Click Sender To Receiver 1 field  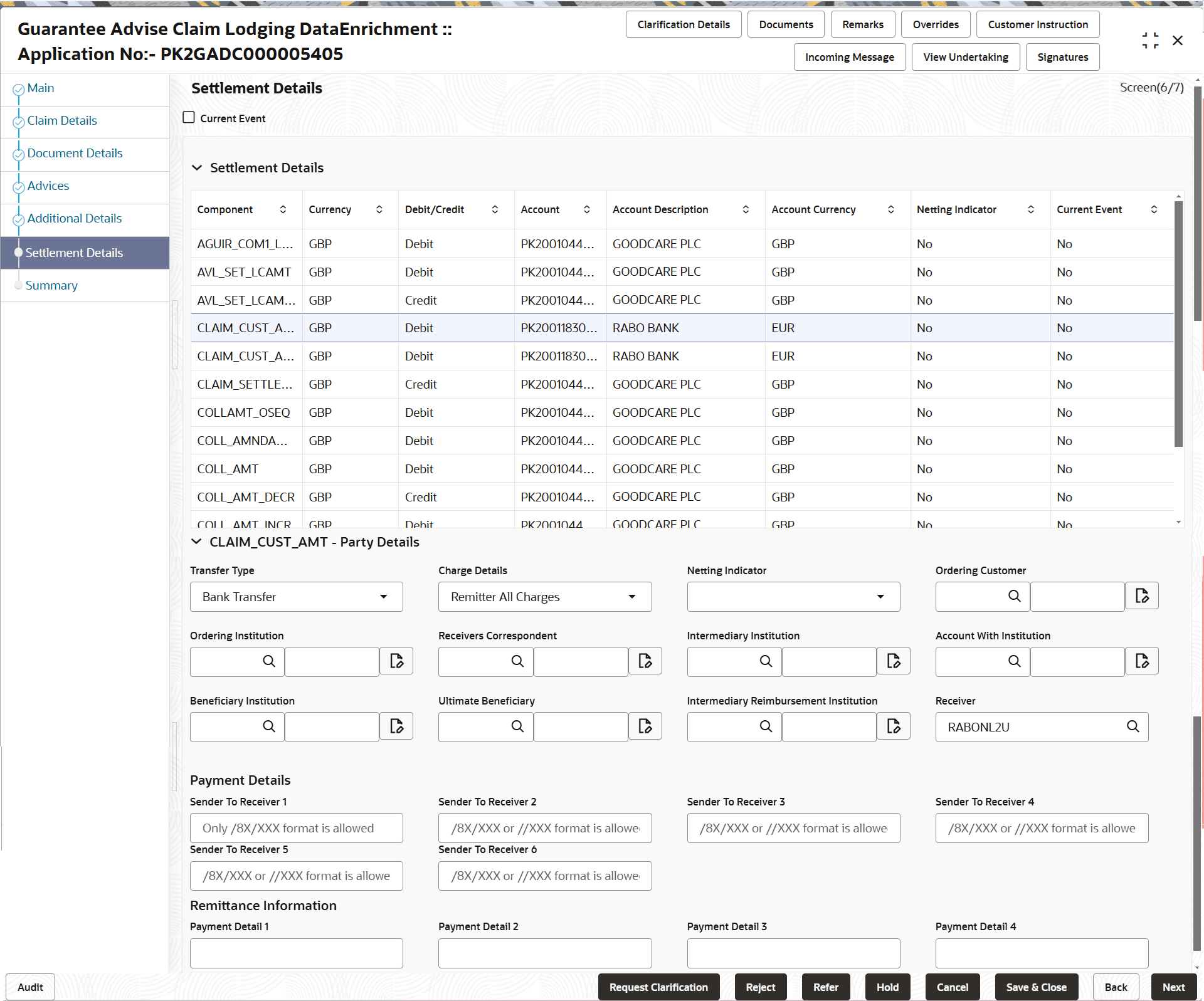297,828
